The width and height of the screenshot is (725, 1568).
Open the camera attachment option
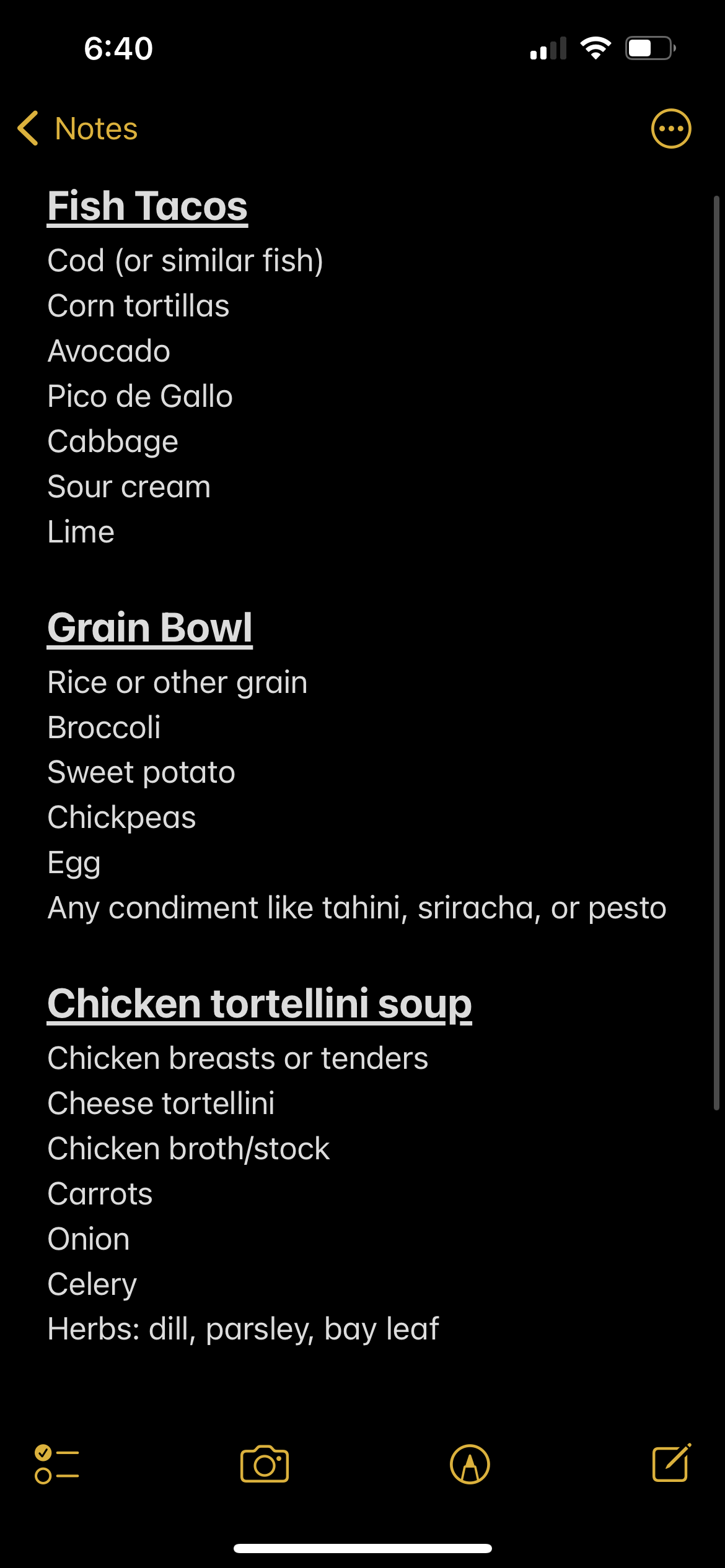coord(265,1464)
